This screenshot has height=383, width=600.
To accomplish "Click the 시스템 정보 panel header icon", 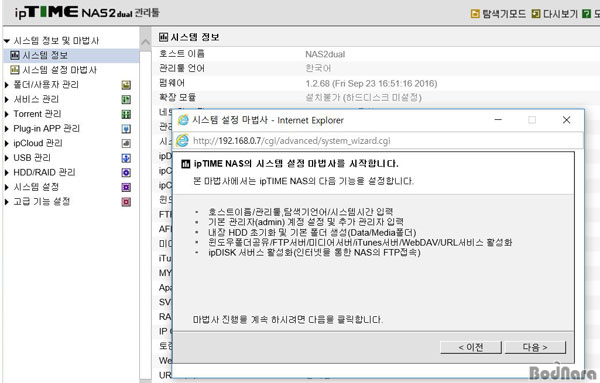I will (x=163, y=37).
